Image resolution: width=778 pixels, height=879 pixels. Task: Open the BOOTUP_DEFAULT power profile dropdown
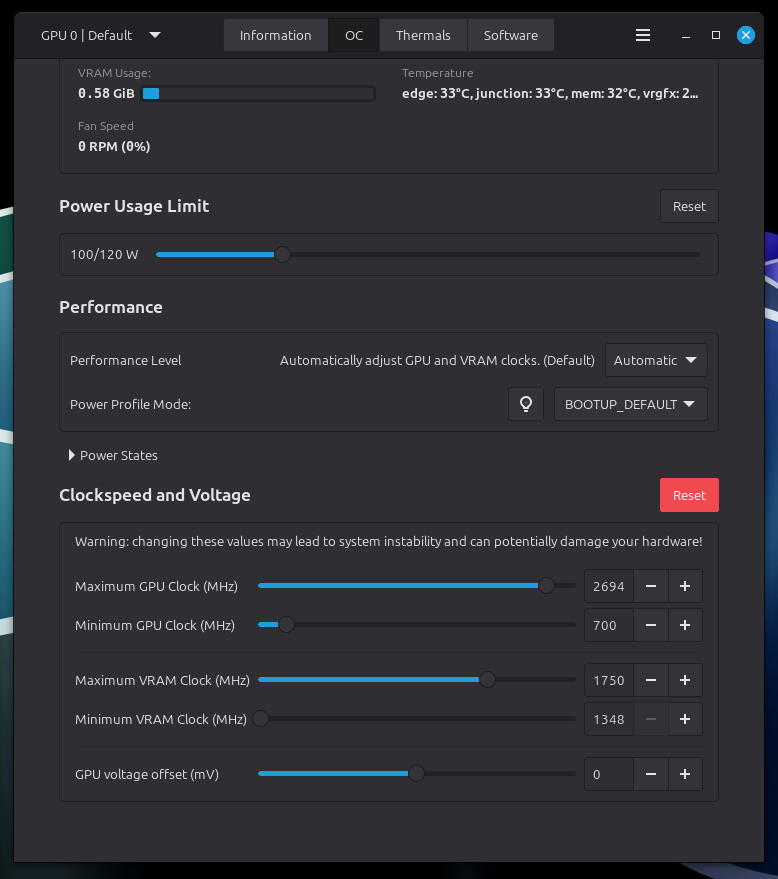click(x=631, y=404)
